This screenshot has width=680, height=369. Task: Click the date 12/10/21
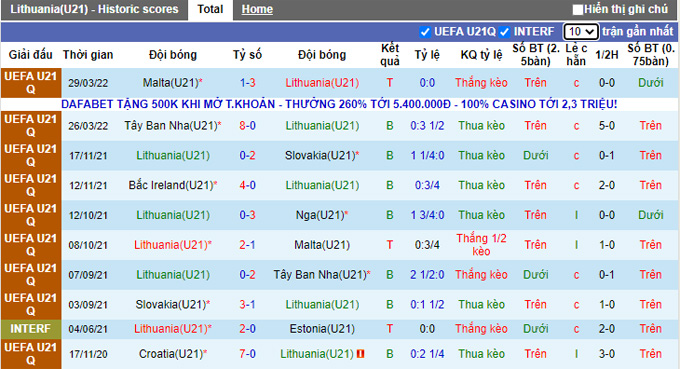coord(88,216)
